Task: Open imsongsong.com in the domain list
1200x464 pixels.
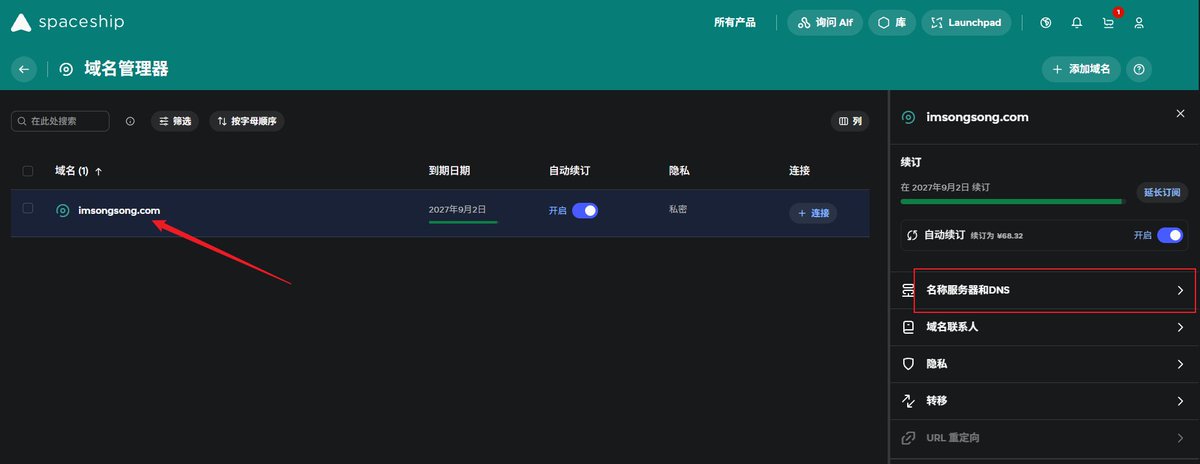Action: point(119,211)
